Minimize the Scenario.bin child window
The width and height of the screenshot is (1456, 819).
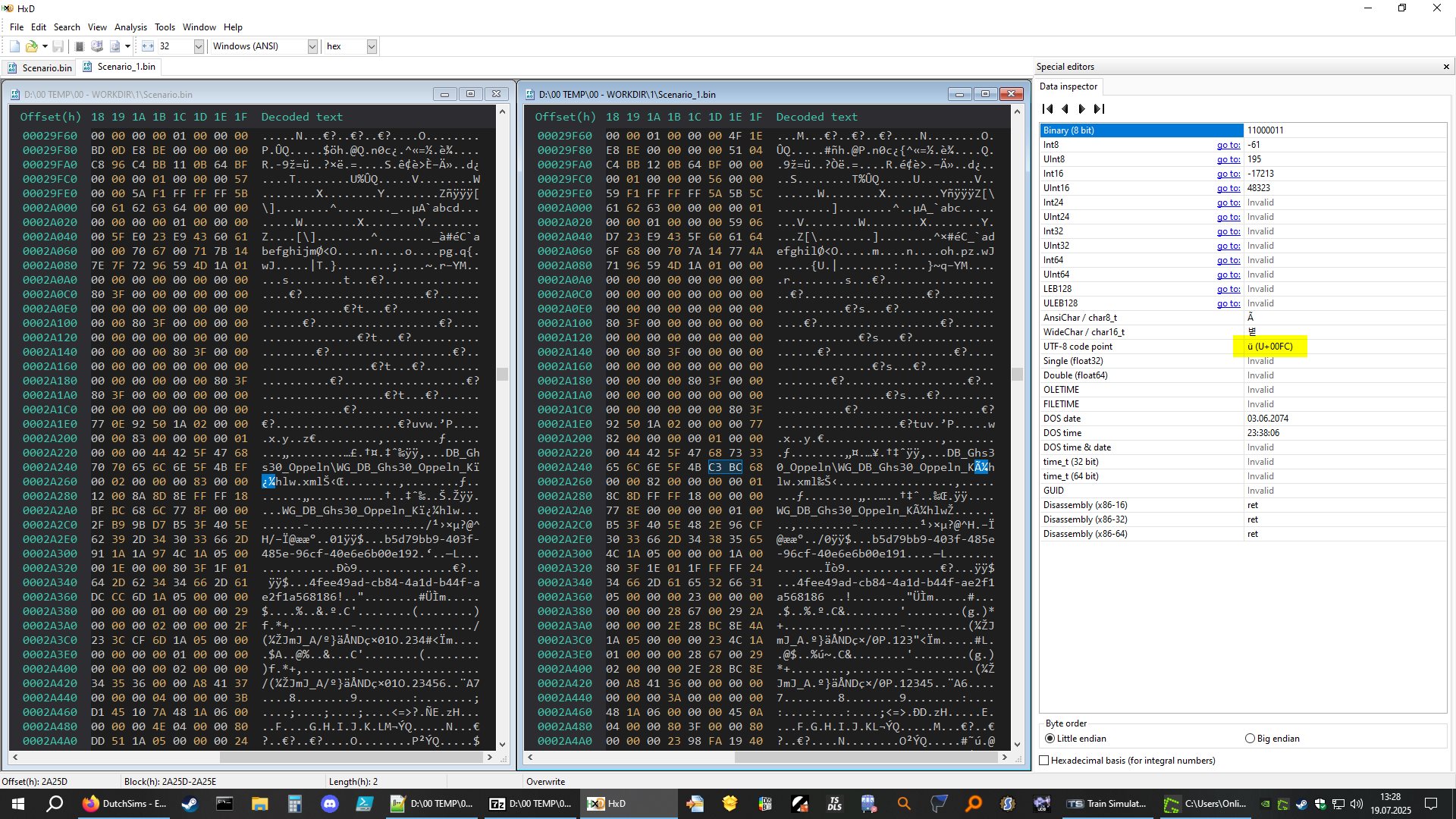(444, 94)
